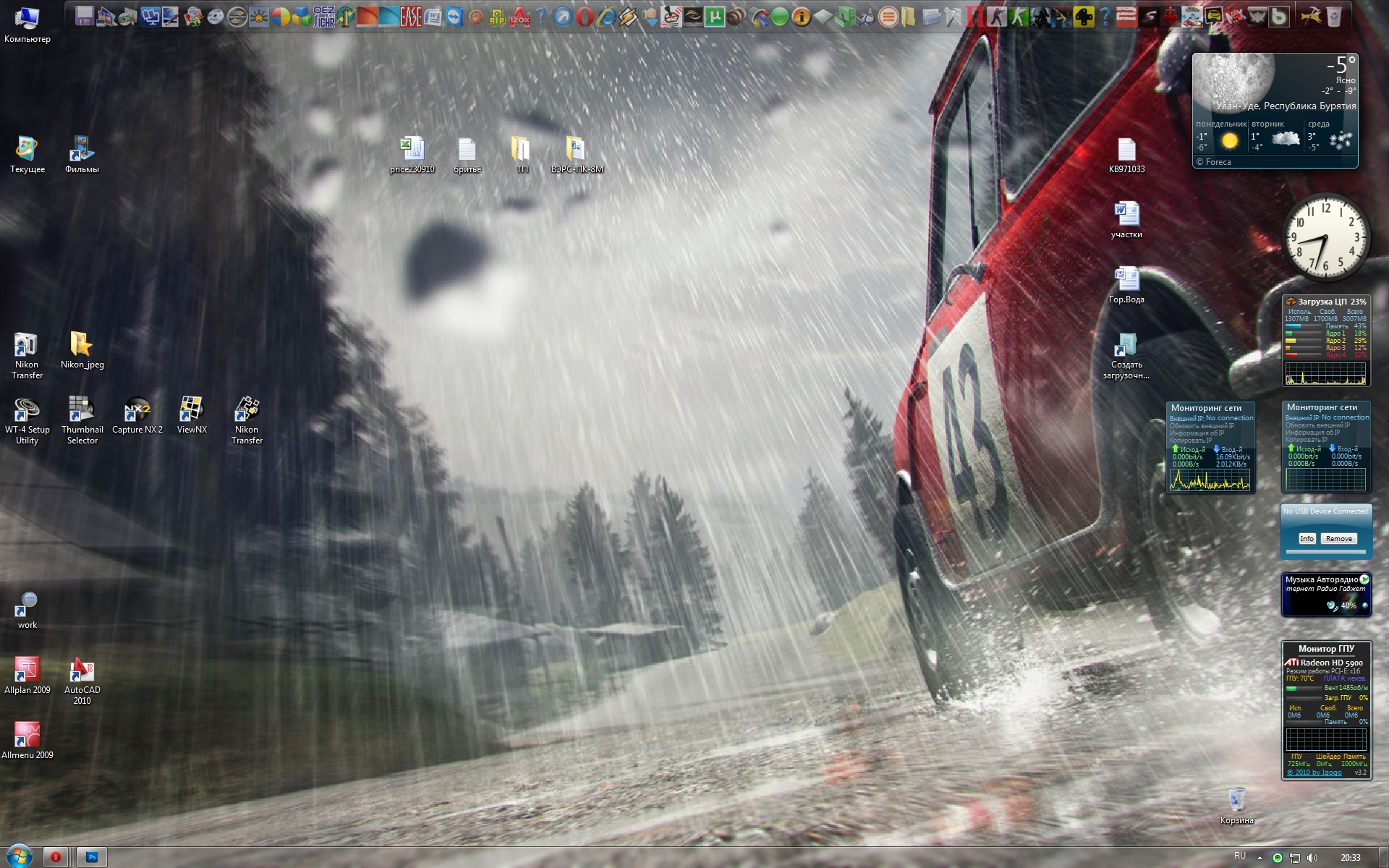Play Авторадио in radio gadget
1389x868 pixels.
tap(1364, 579)
